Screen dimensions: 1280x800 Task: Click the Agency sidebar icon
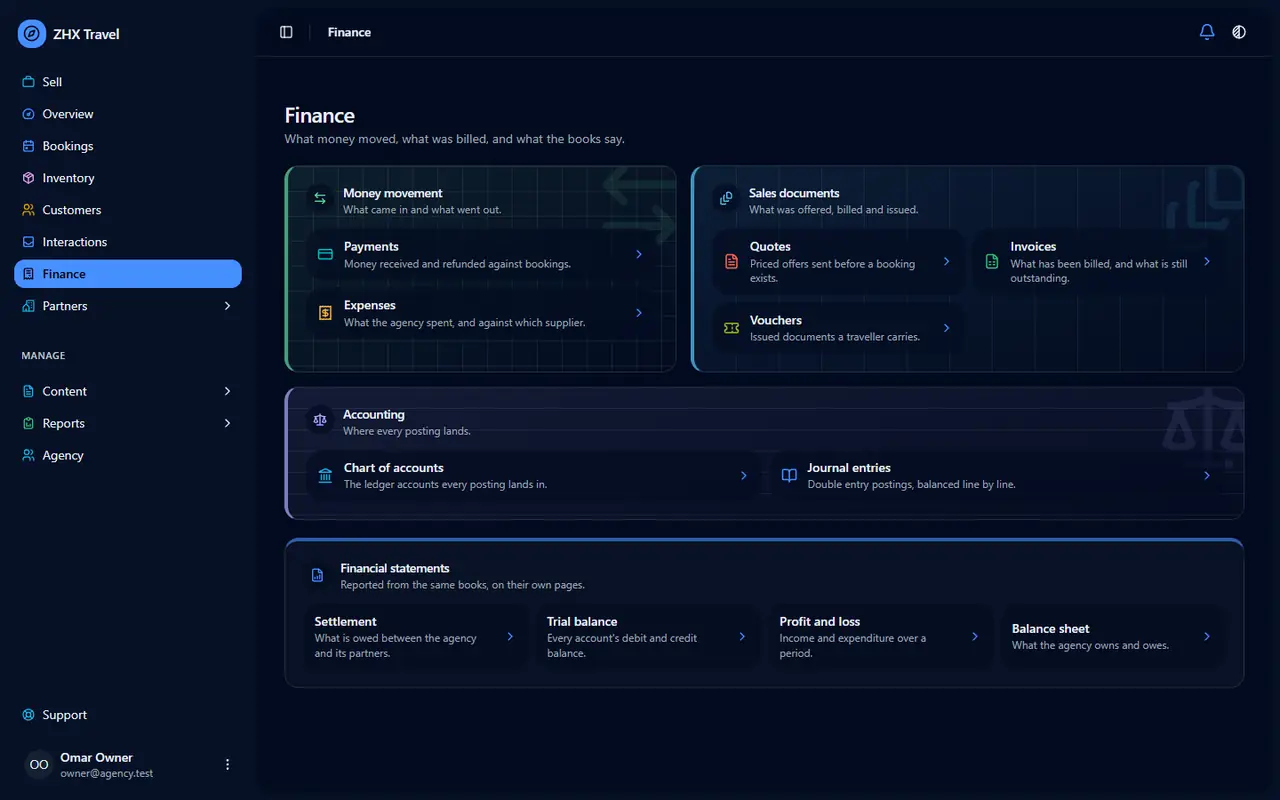coord(29,455)
